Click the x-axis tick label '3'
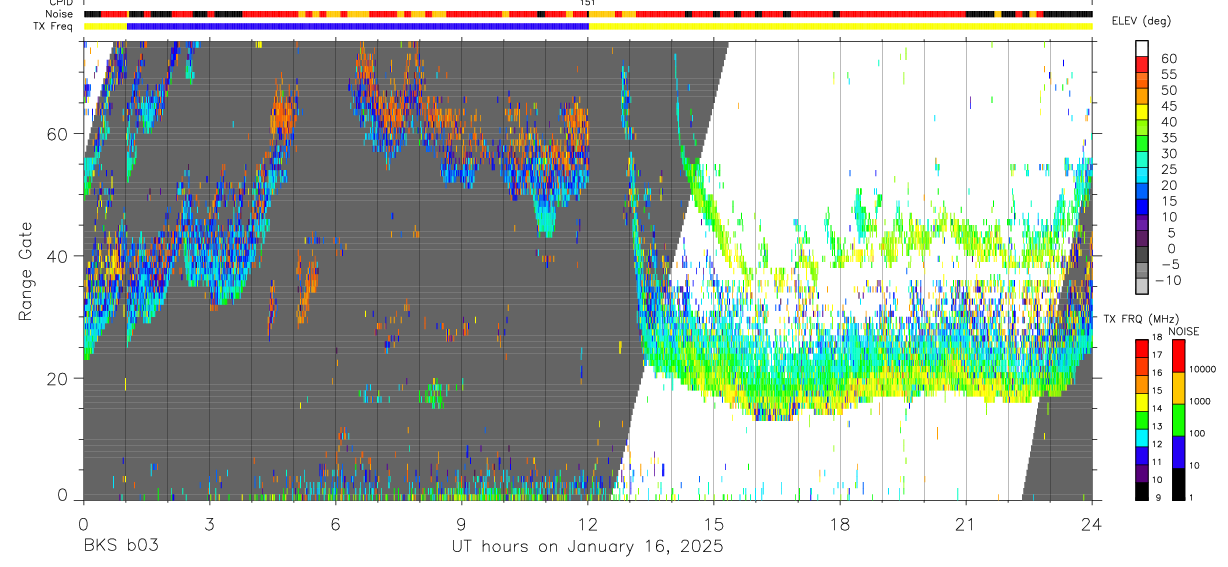The height and width of the screenshot is (567, 1228). (209, 524)
